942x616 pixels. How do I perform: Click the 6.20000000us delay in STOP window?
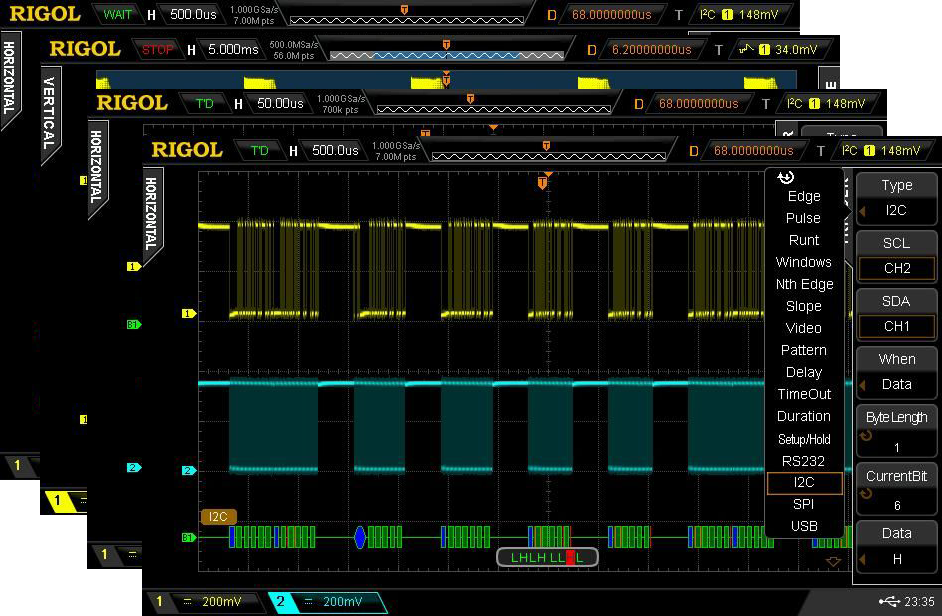pyautogui.click(x=652, y=50)
